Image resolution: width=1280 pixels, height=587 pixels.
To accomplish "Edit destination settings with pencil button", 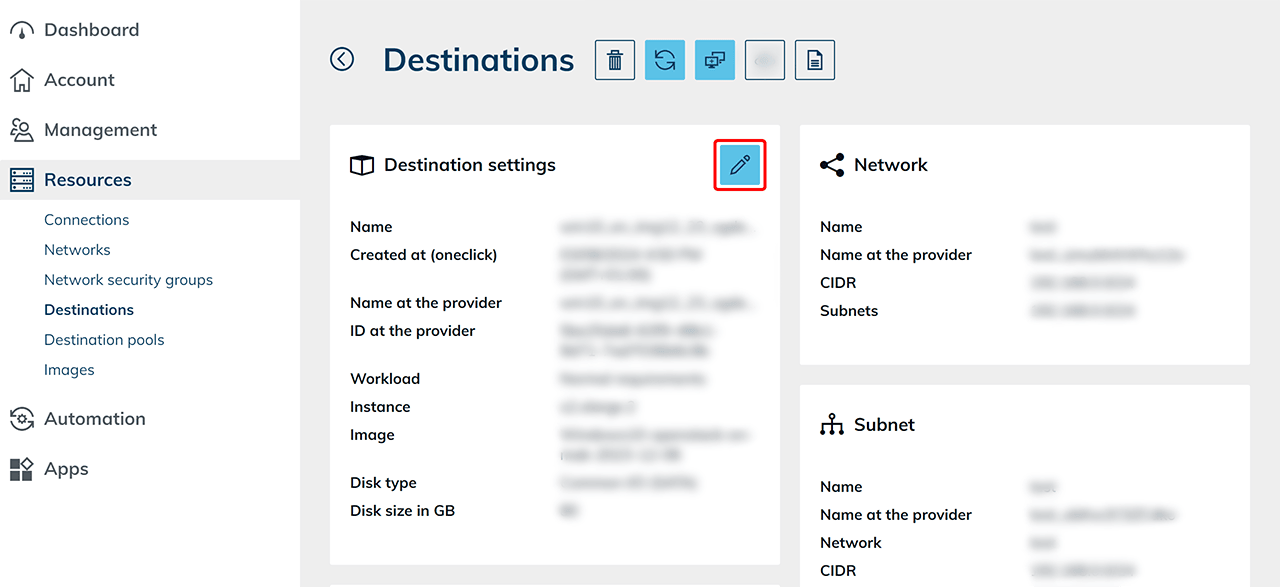I will (x=740, y=165).
